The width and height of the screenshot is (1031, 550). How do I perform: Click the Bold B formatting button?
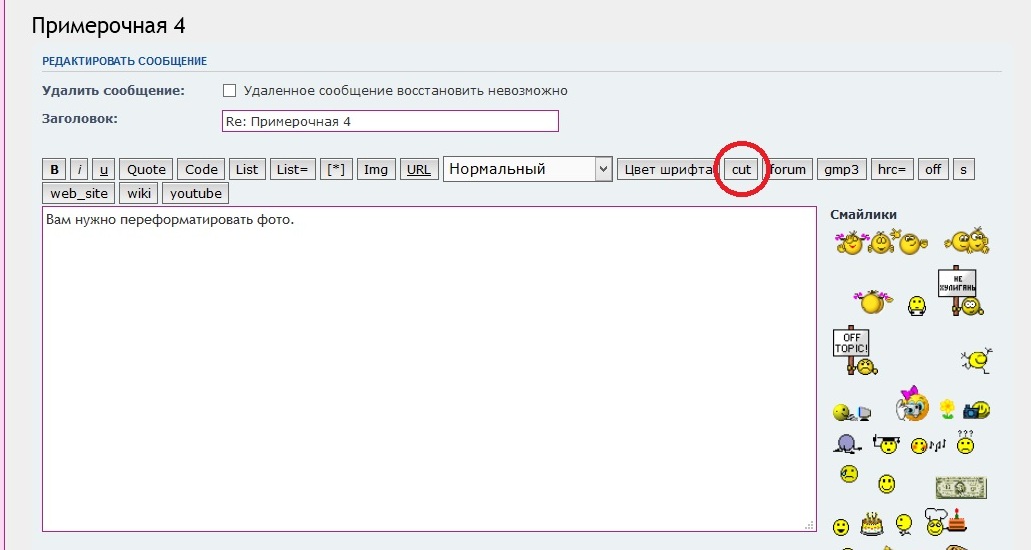point(55,169)
